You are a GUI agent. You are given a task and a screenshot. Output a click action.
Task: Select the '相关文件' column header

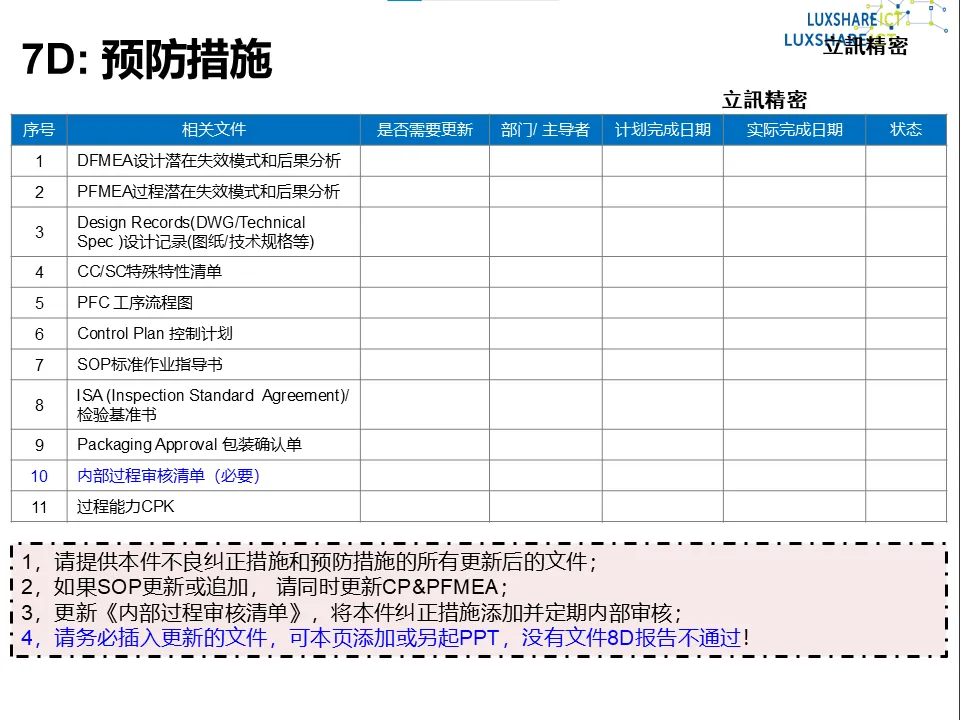coord(214,130)
